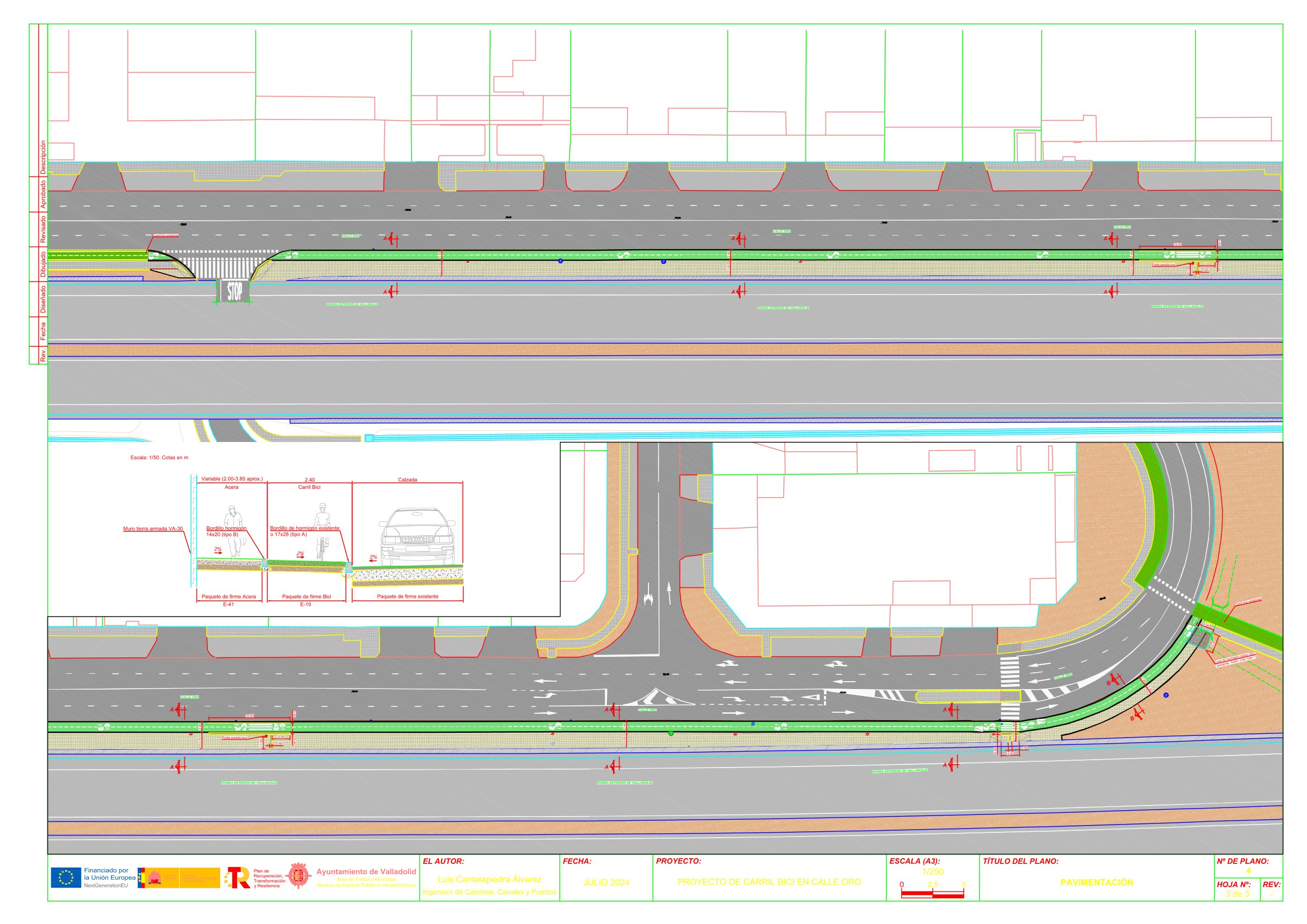
Task: Click the Audi car front grille
Action: [x=418, y=539]
